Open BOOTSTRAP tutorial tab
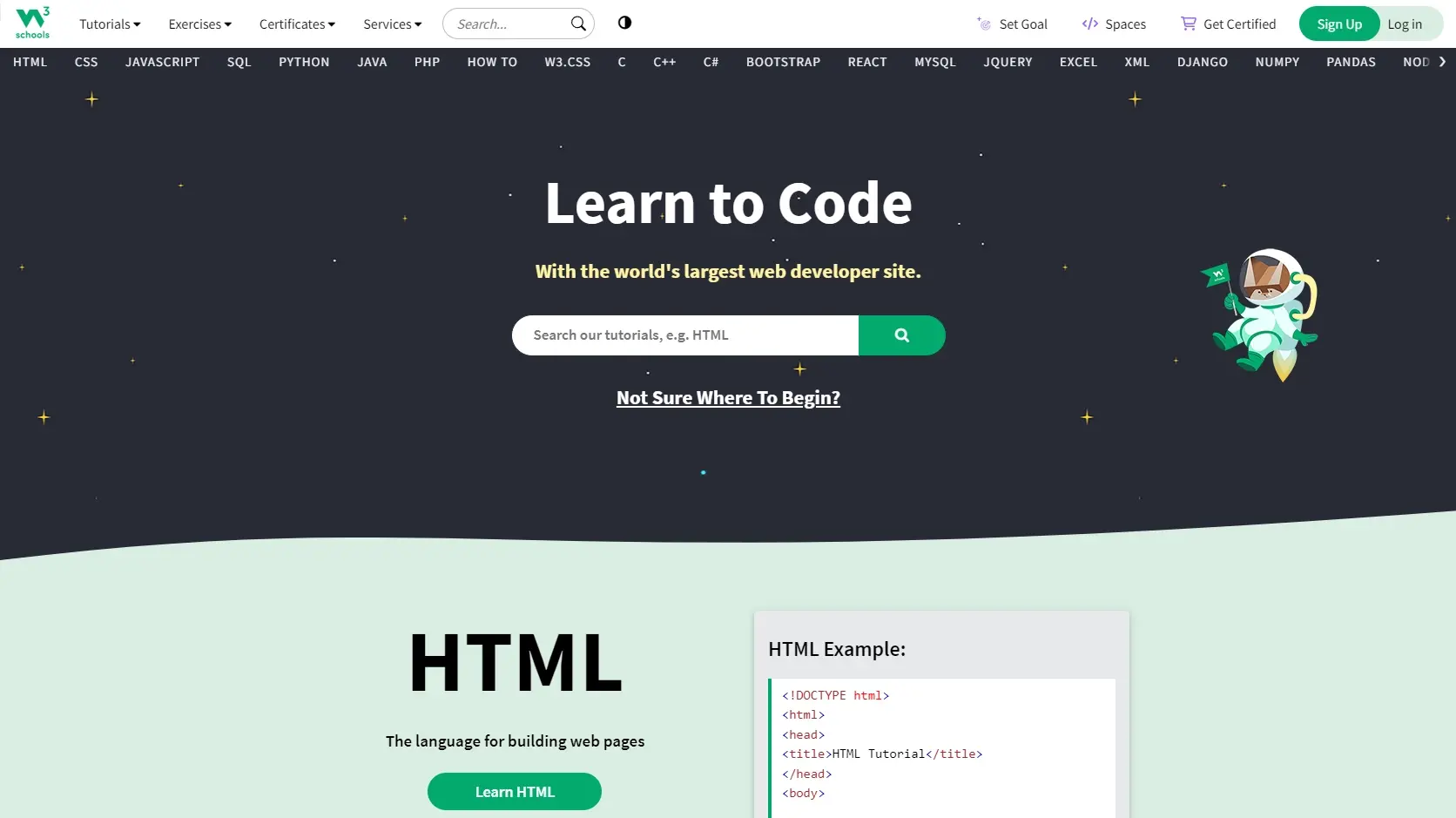This screenshot has height=818, width=1456. pyautogui.click(x=783, y=62)
